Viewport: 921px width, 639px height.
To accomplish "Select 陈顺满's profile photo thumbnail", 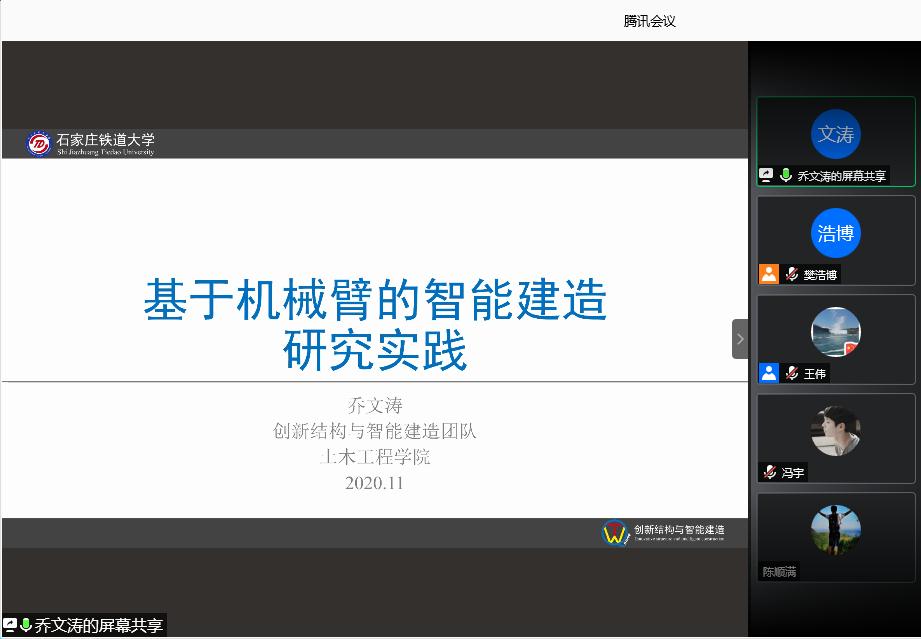I will point(835,529).
